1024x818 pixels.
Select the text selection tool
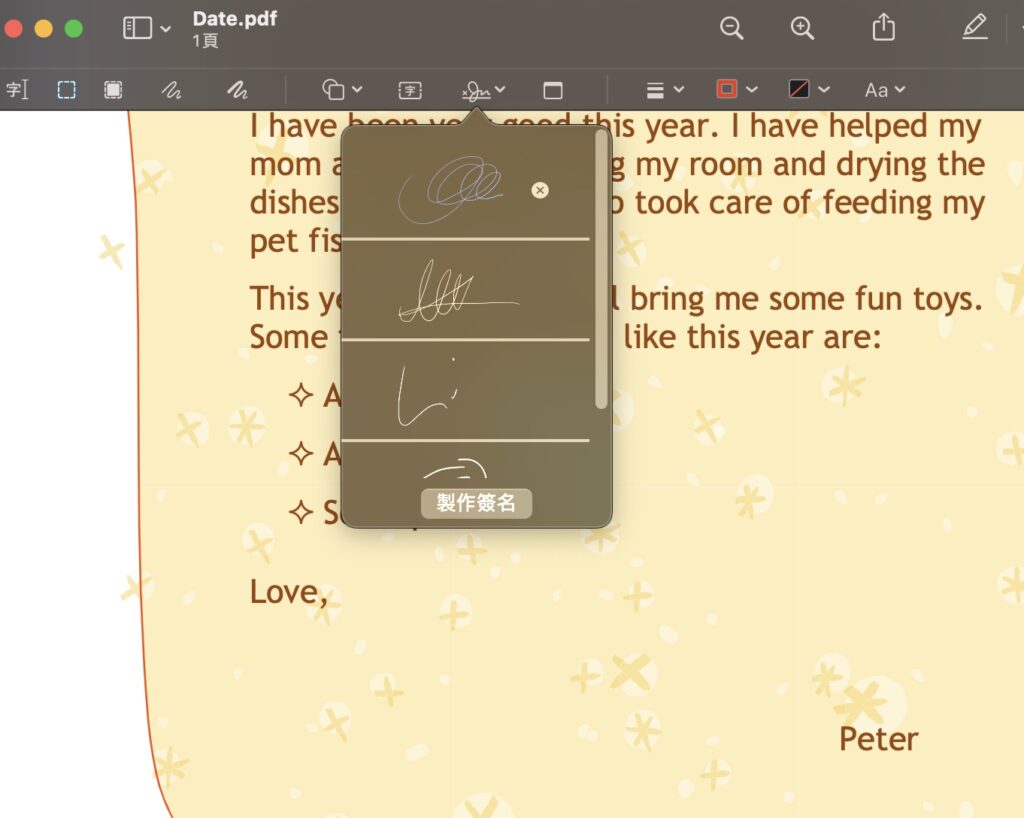[17, 90]
